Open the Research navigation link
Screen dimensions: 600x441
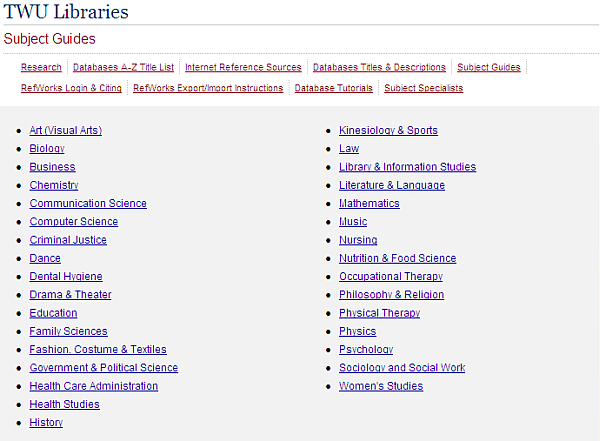[x=41, y=68]
